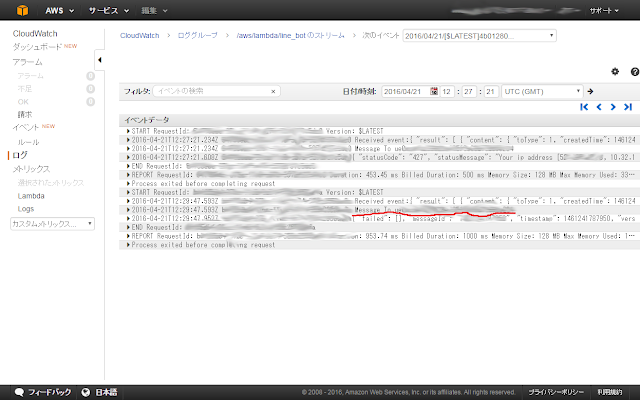Click the hour field showing 12
Image resolution: width=640 pixels, height=400 pixels.
click(x=447, y=91)
